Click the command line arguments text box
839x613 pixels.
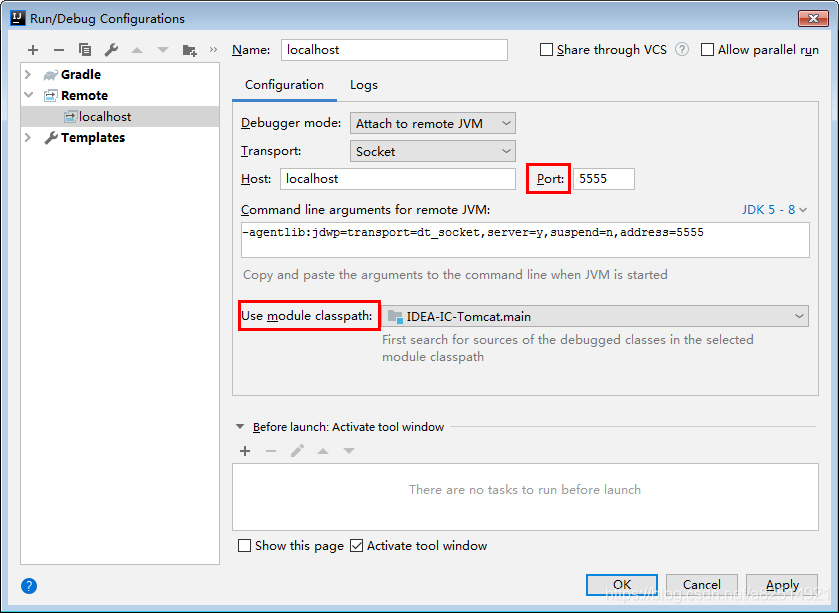(x=525, y=240)
